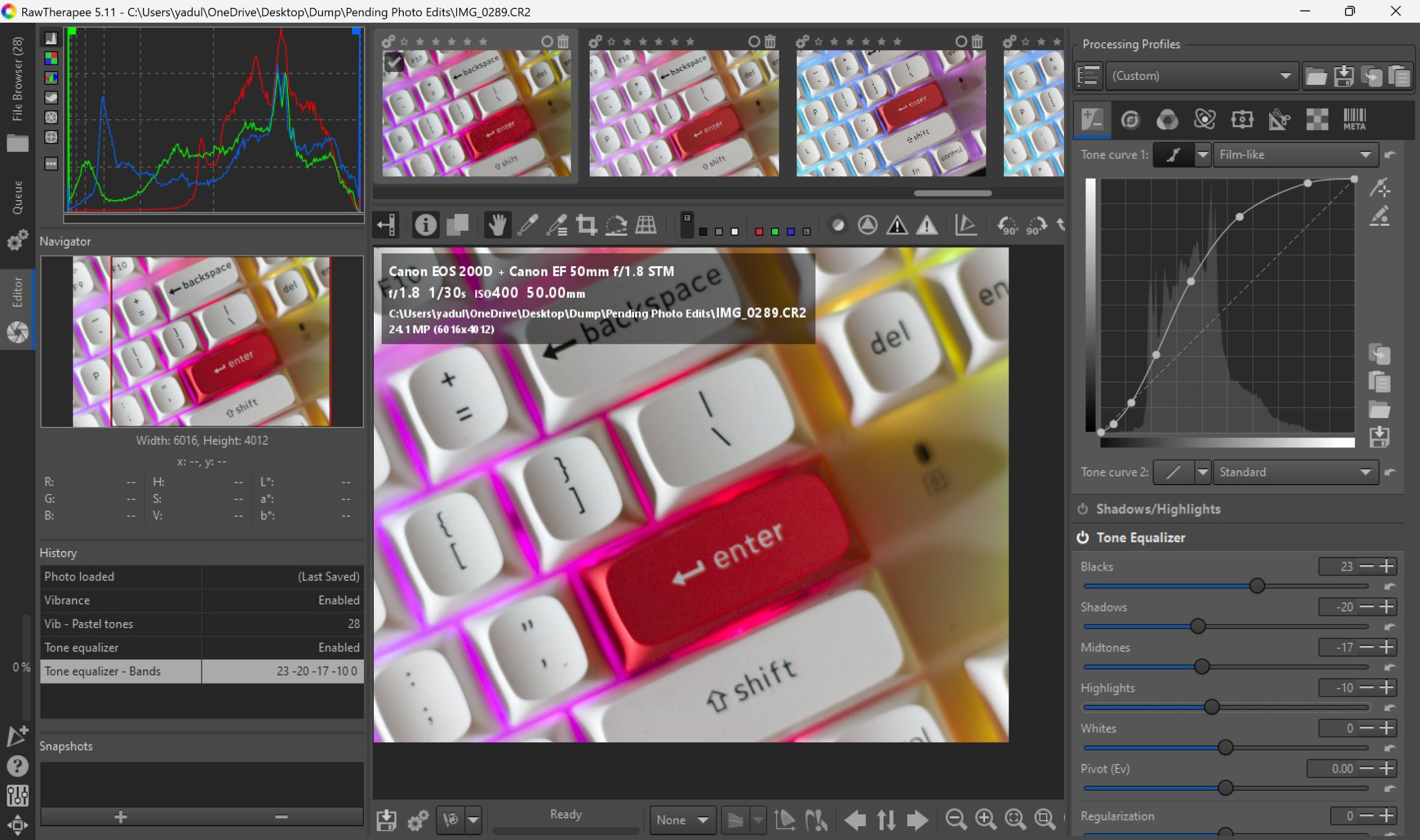Select the Hand pan tool
The image size is (1420, 840).
[496, 225]
